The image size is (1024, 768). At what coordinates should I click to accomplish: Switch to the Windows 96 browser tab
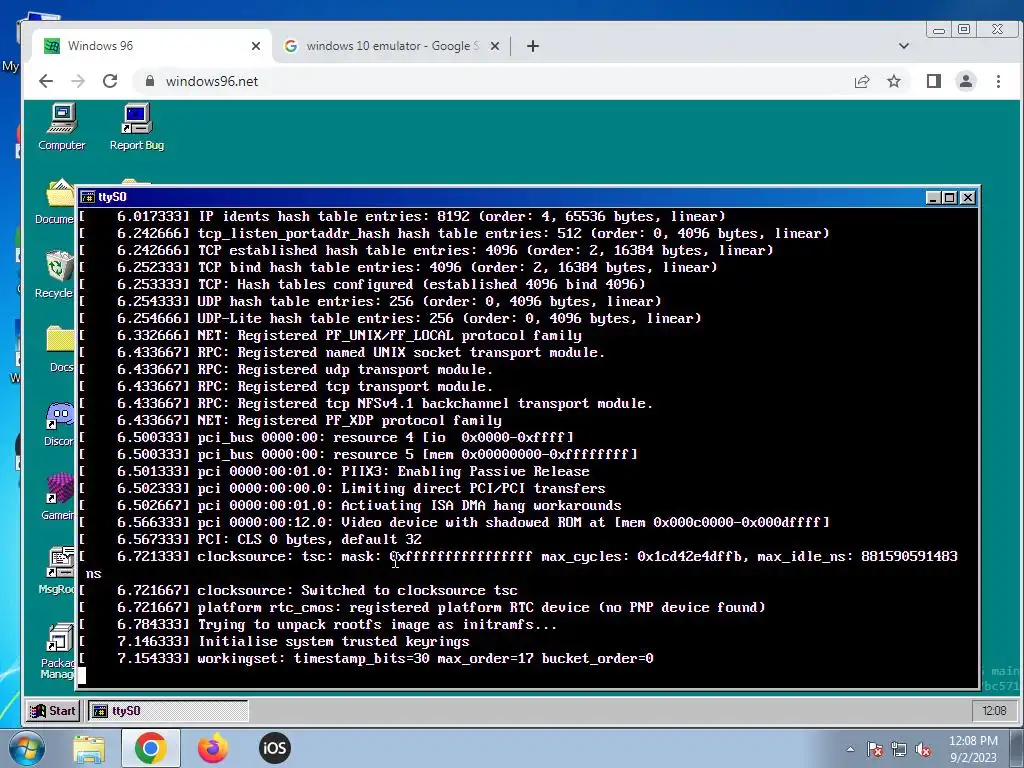152,46
